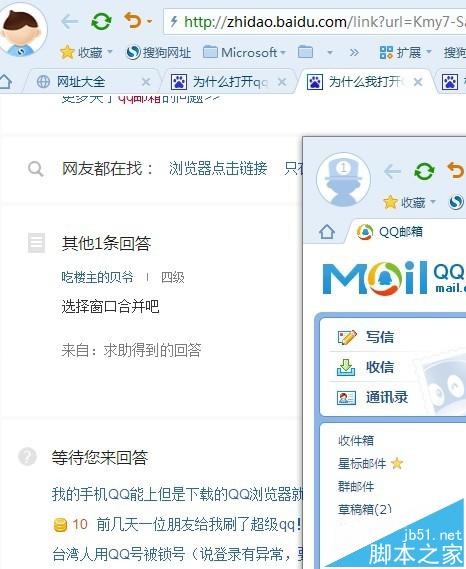Image resolution: width=466 pixels, height=569 pixels.
Task: Open the 收件箱 inbox folder
Action: tap(356, 441)
